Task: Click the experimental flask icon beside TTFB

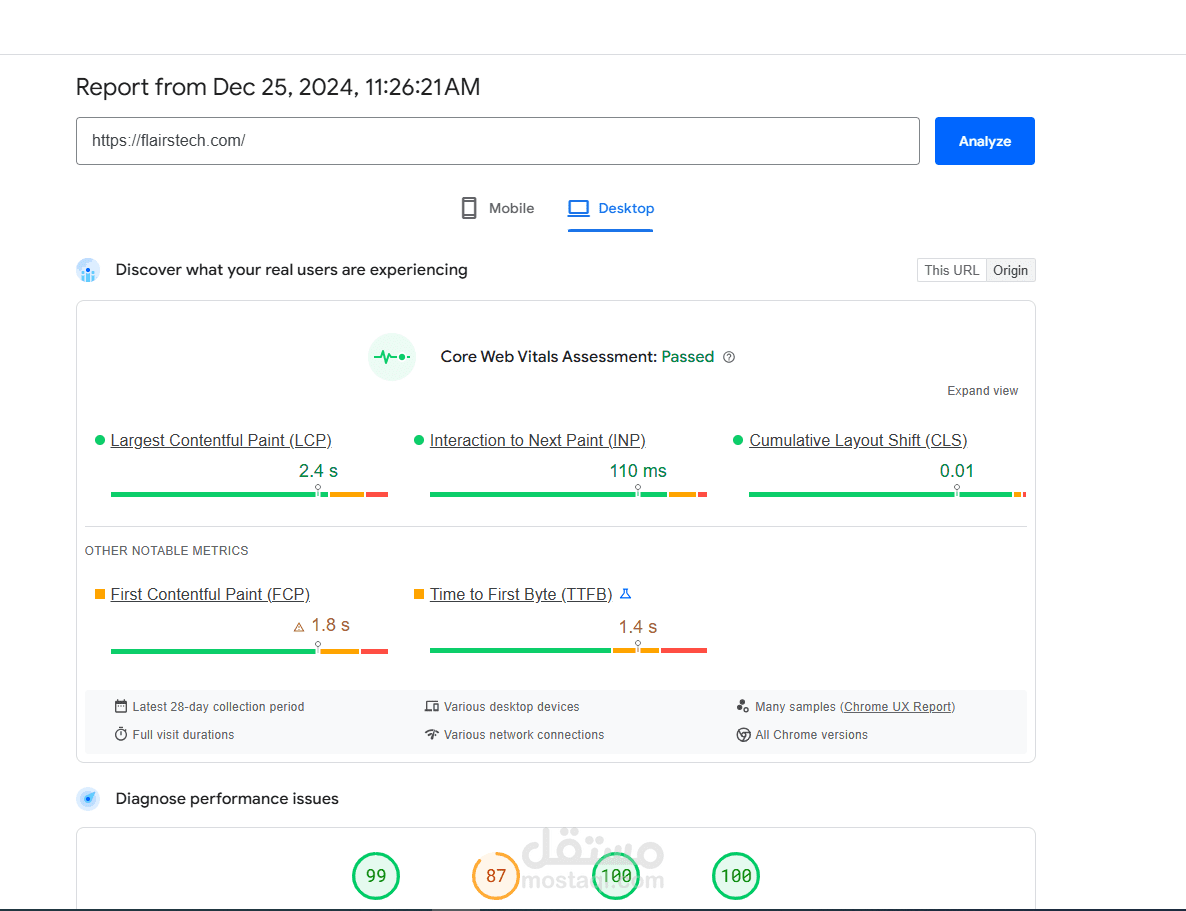Action: click(626, 594)
